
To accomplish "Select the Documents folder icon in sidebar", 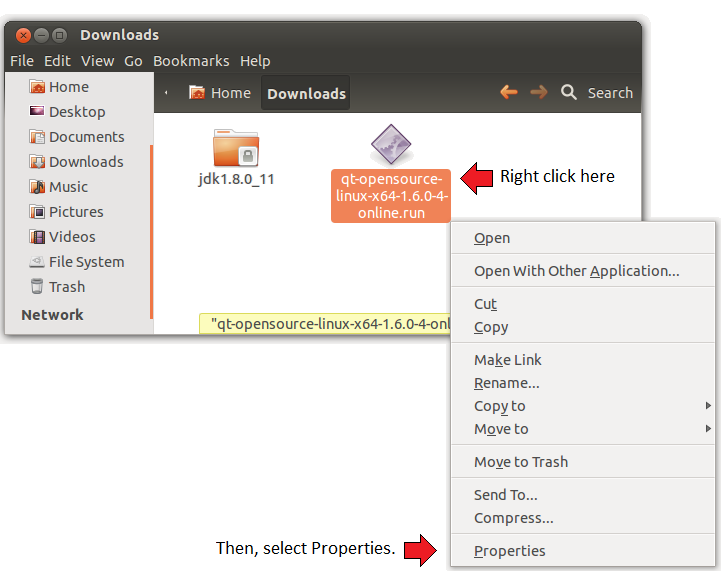I will click(x=37, y=137).
